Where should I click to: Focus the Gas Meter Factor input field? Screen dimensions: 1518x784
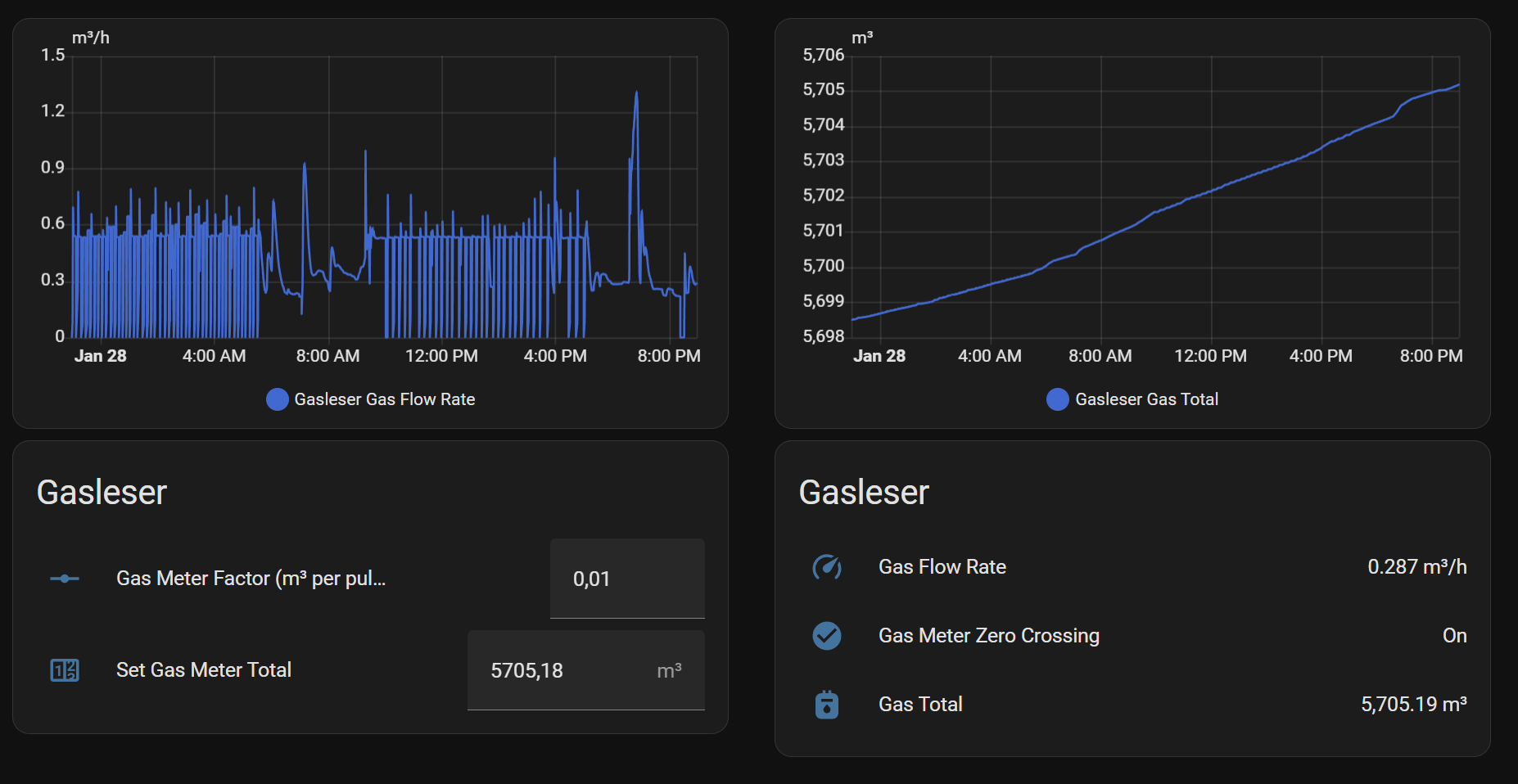626,579
